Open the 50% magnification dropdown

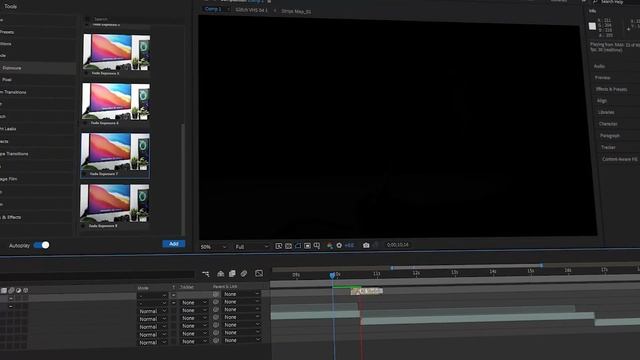pos(213,247)
